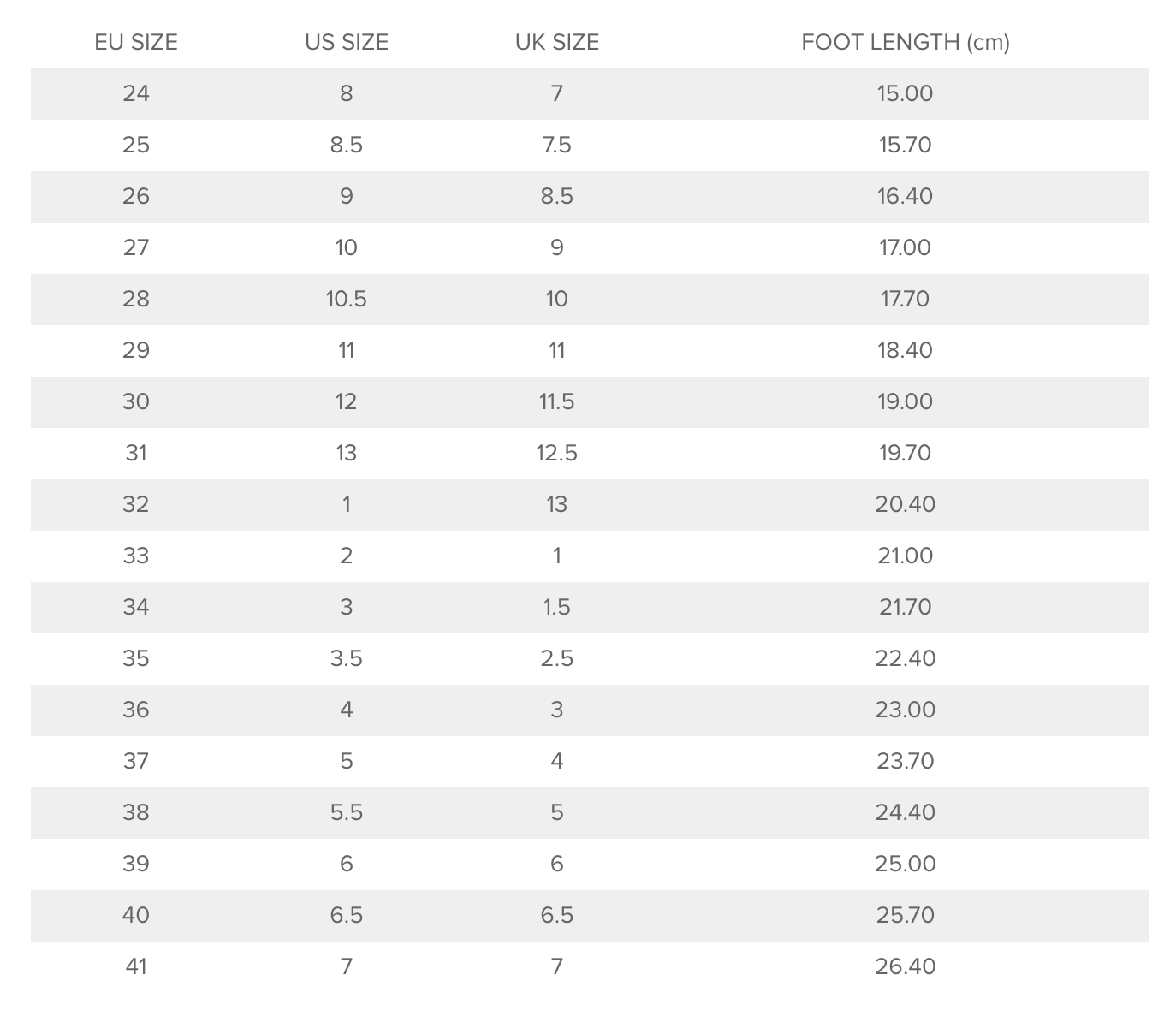Click UK size 1.5 cell
The image size is (1176, 1022).
pyautogui.click(x=557, y=607)
